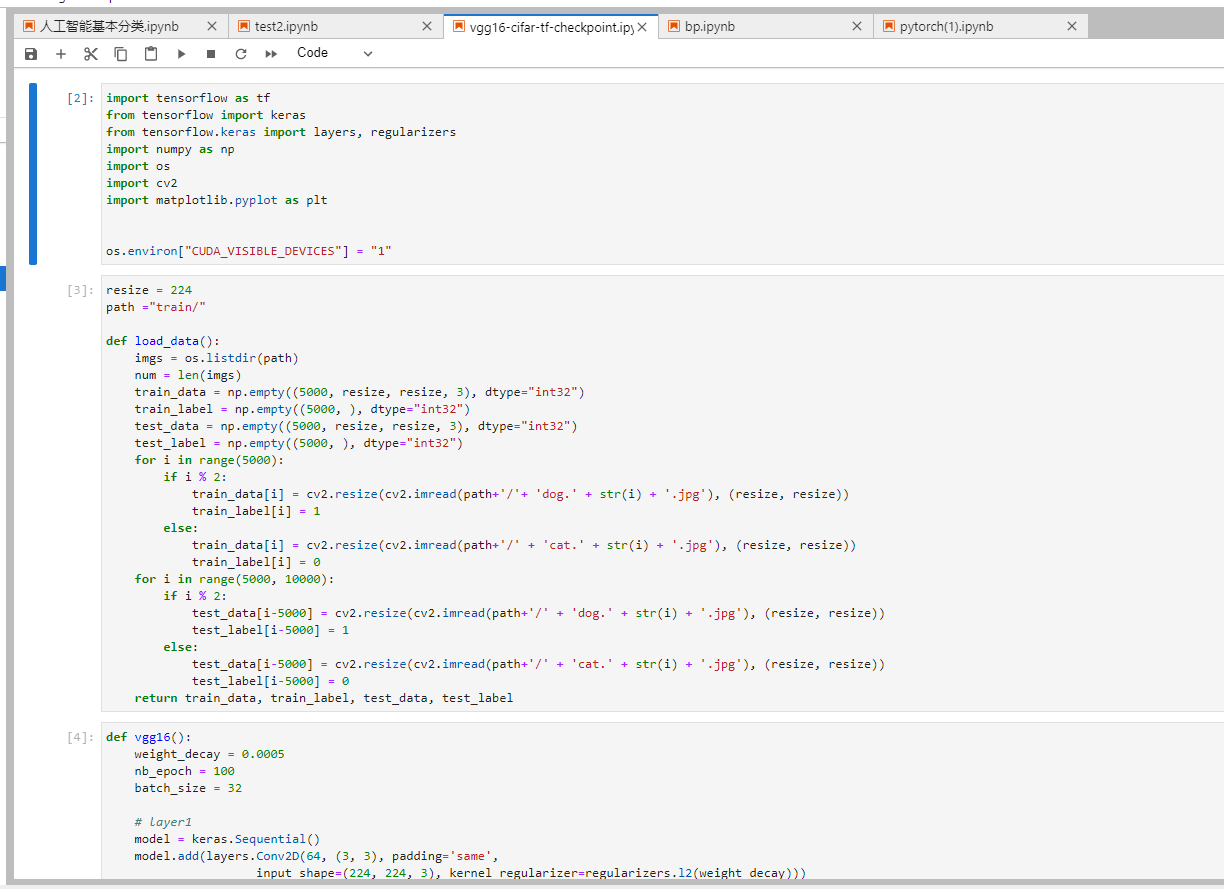The height and width of the screenshot is (889, 1224).
Task: Click the return train_data line
Action: click(324, 698)
